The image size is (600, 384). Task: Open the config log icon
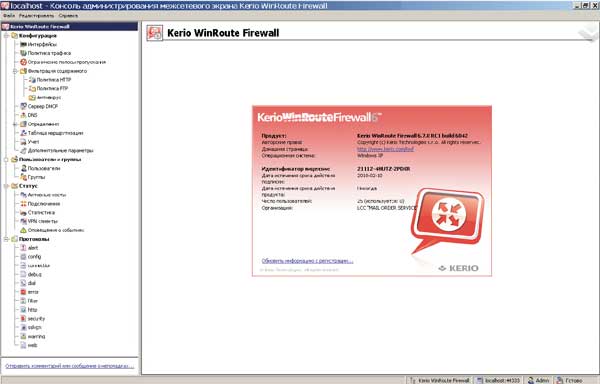[23, 257]
